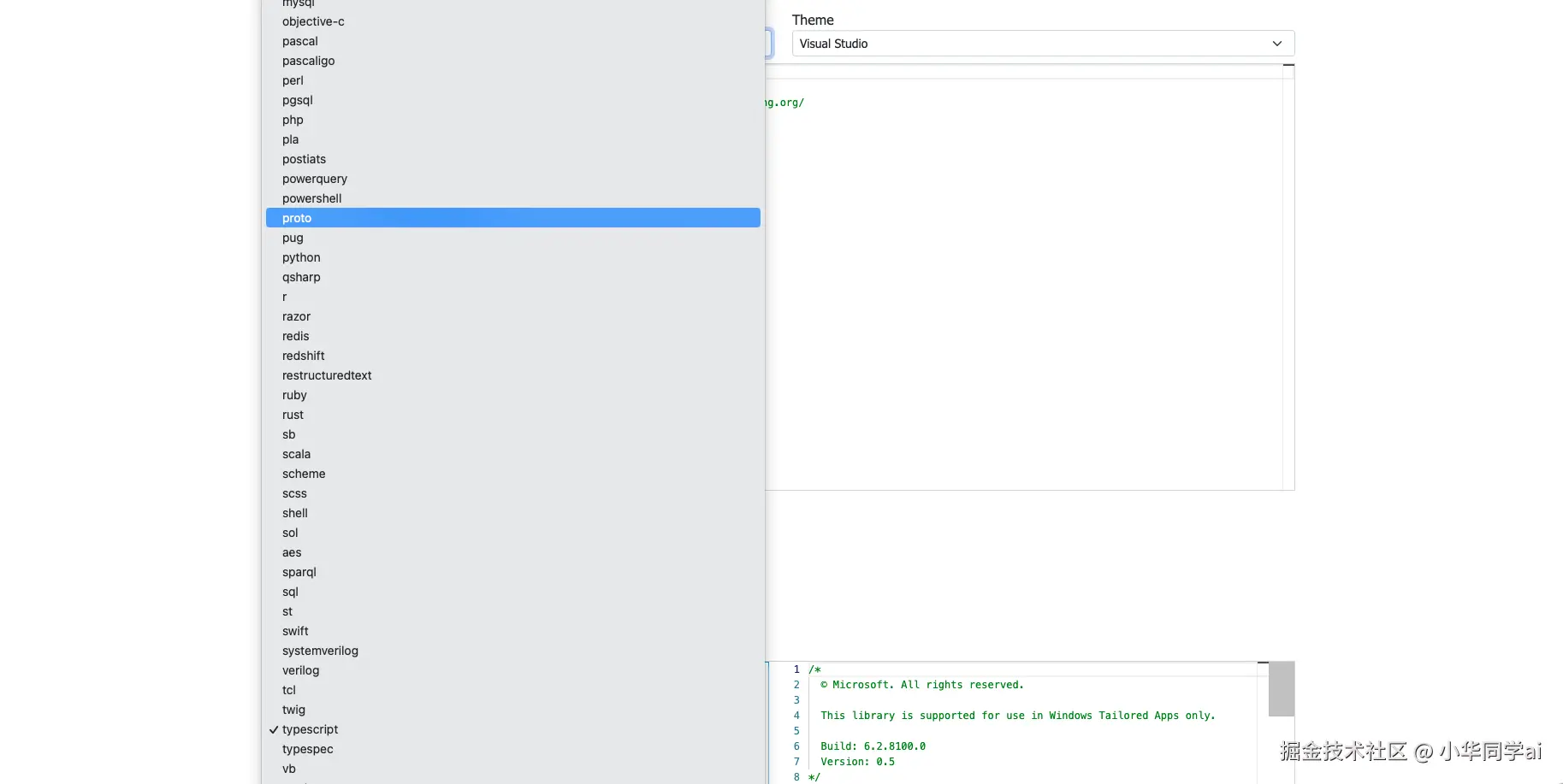This screenshot has width=1563, height=784.
Task: Choose php from the list
Action: click(513, 120)
